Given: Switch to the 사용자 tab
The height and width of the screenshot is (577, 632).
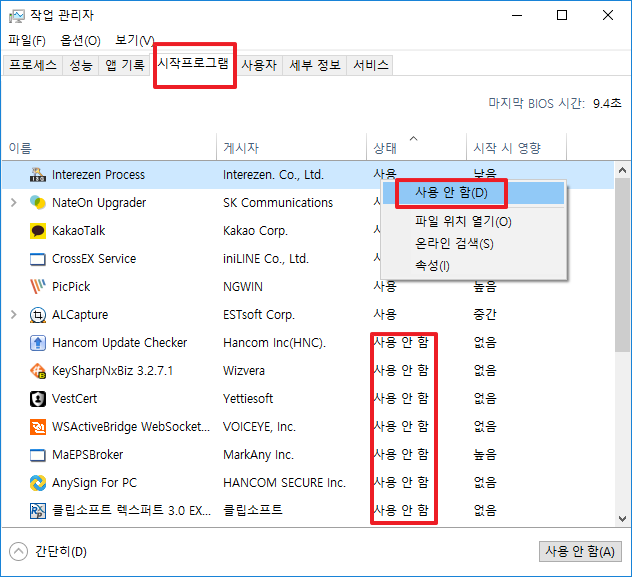Looking at the screenshot, I should (x=259, y=65).
